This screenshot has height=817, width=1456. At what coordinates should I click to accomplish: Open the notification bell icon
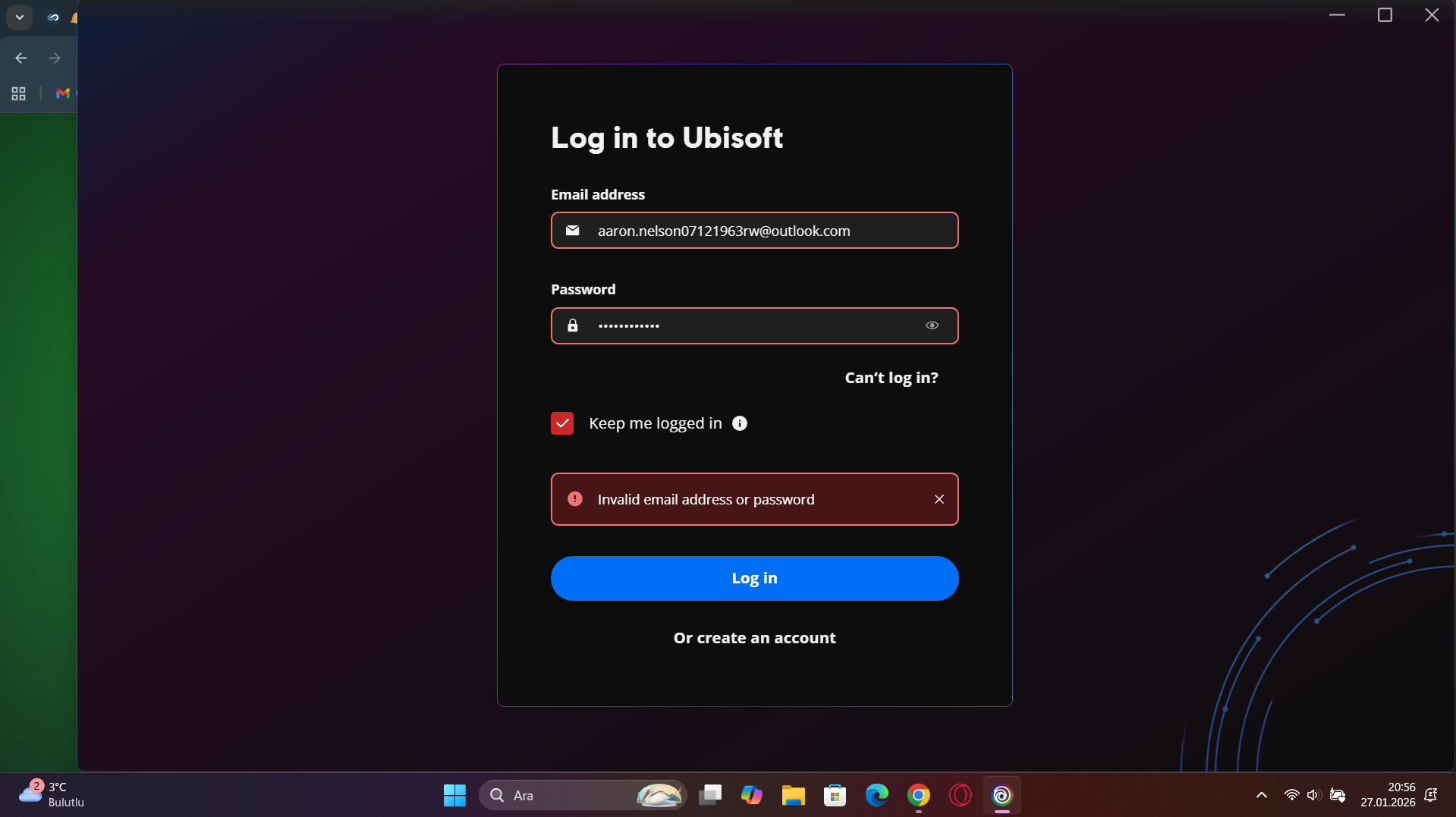tap(1431, 795)
